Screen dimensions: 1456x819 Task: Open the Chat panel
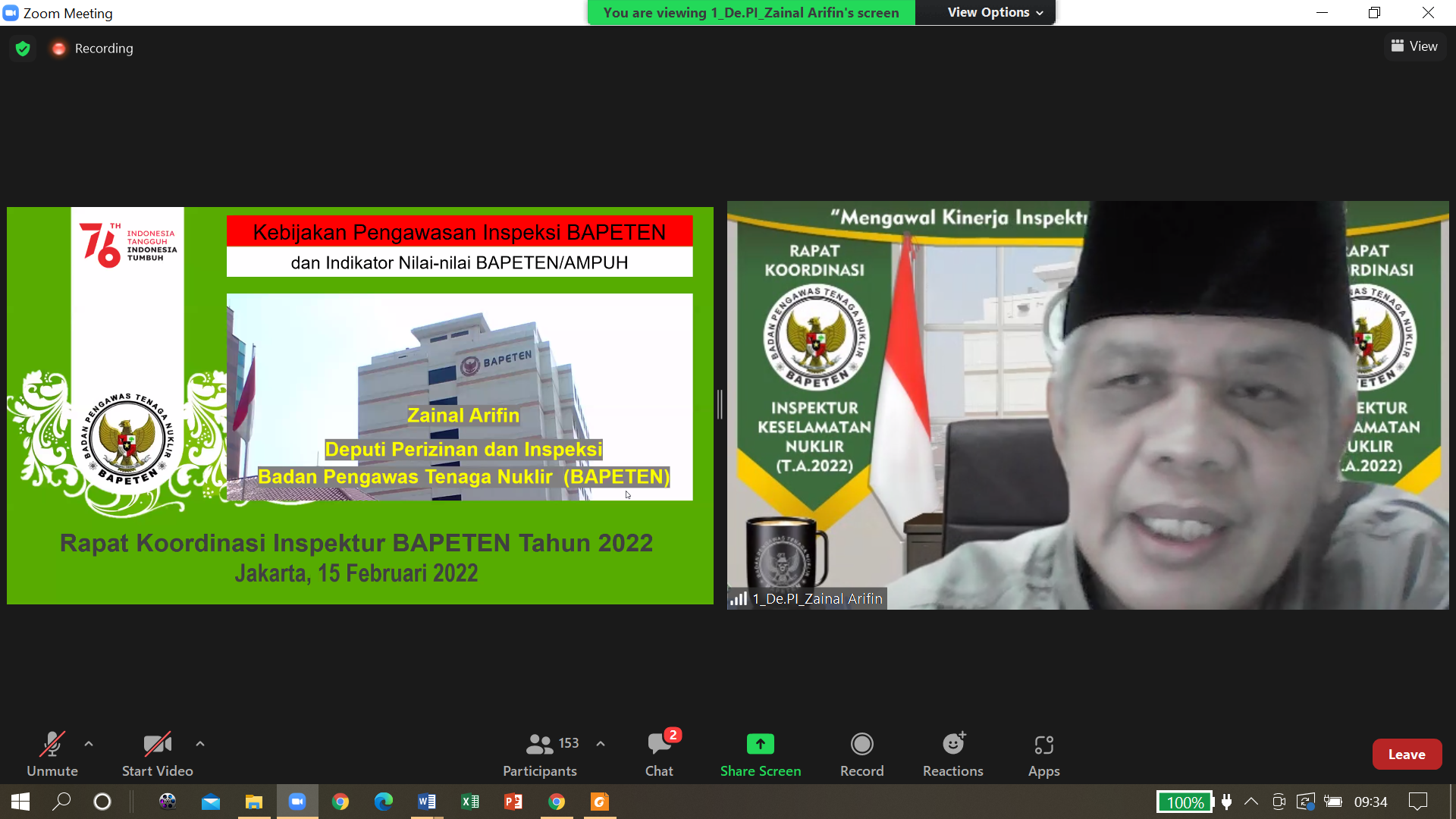coord(659,754)
